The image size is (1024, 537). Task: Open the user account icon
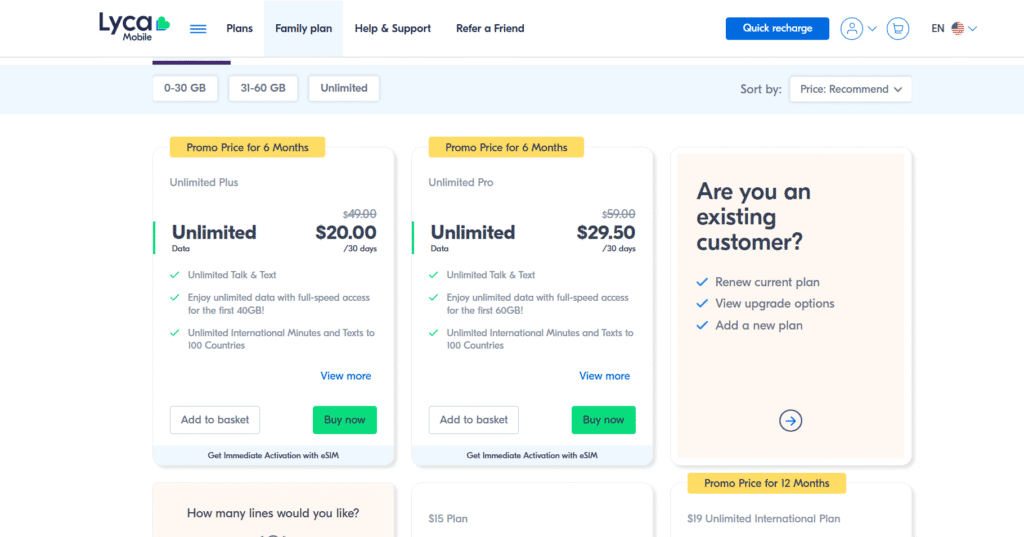click(851, 28)
